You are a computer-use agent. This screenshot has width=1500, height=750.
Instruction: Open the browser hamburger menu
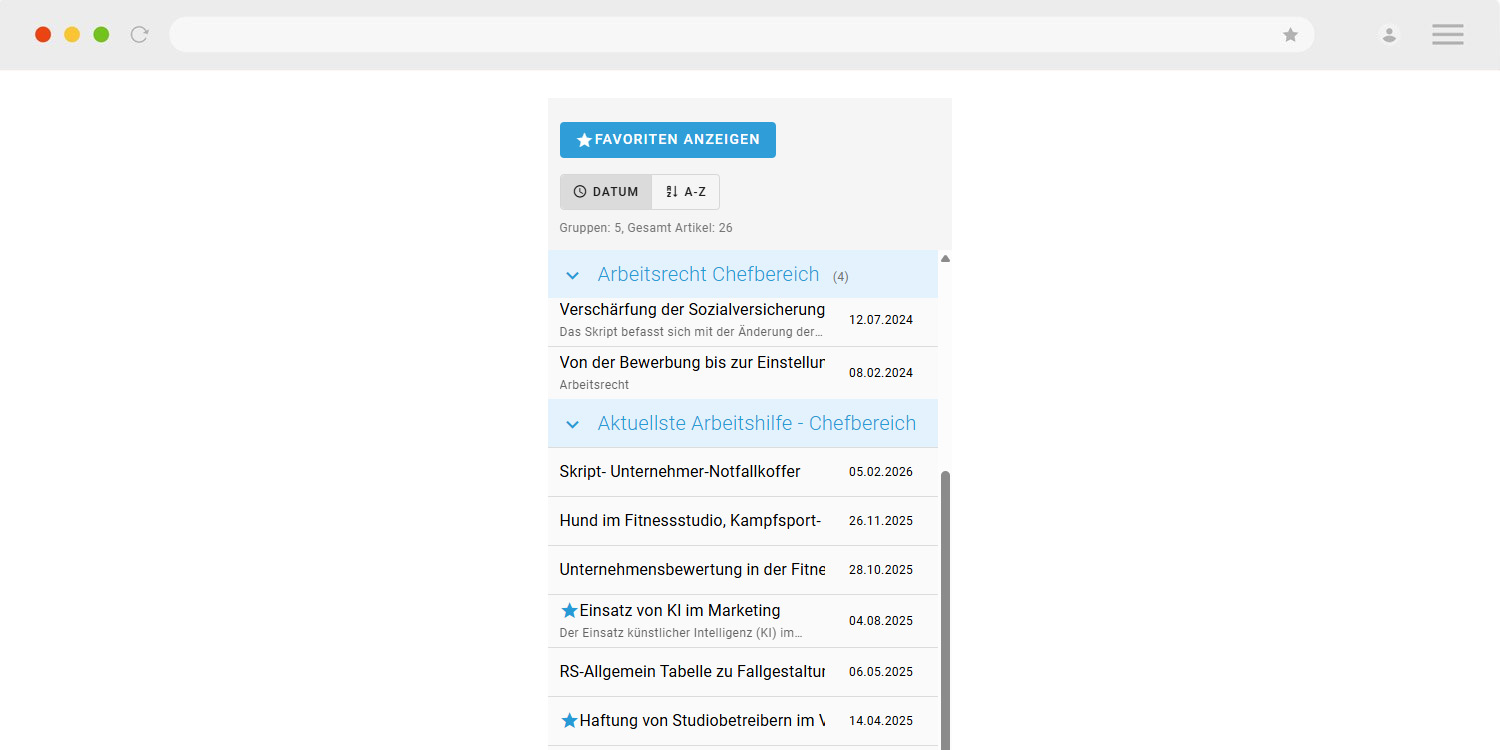pyautogui.click(x=1447, y=35)
